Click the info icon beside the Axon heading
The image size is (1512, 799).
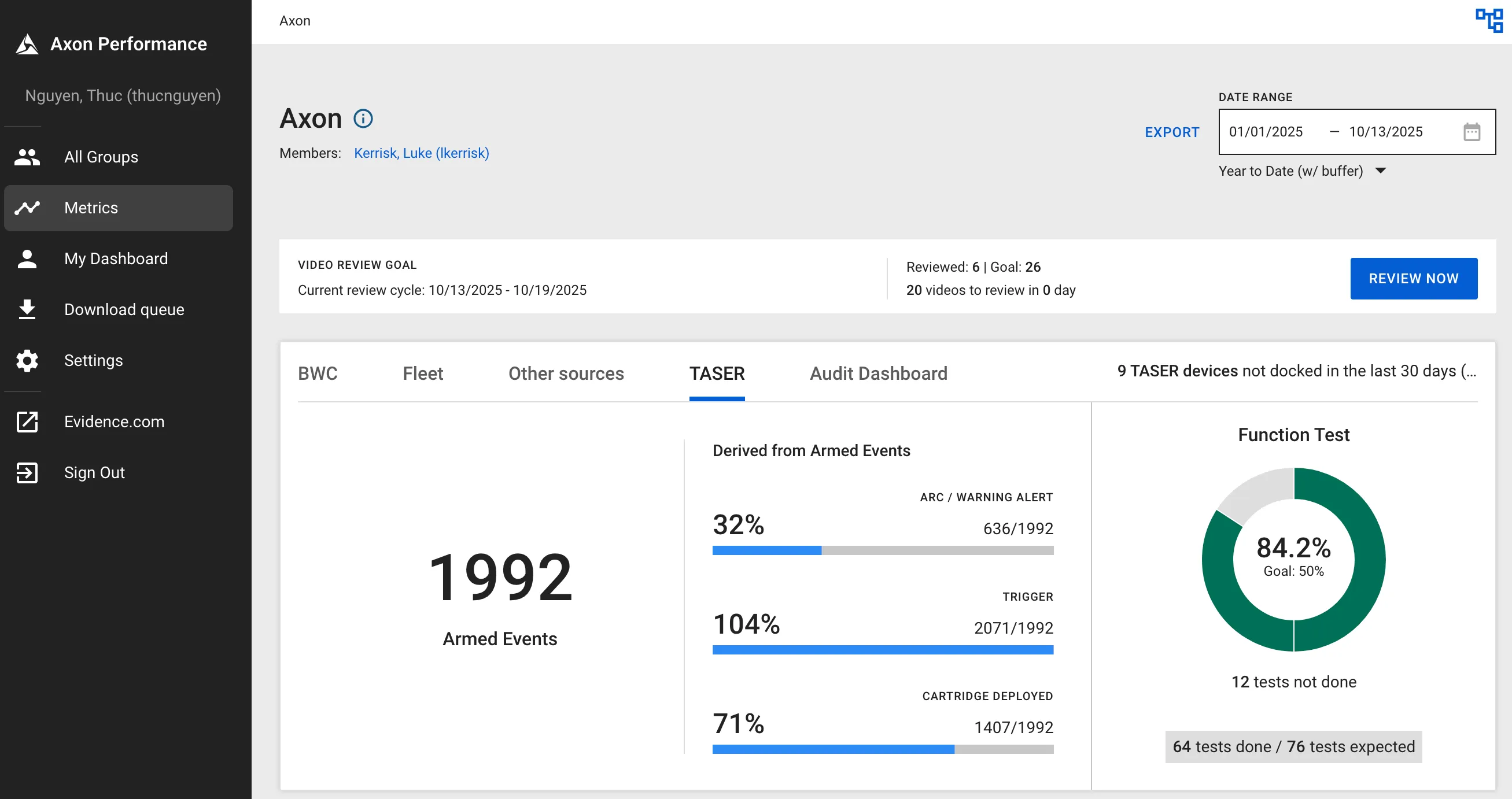(x=363, y=119)
